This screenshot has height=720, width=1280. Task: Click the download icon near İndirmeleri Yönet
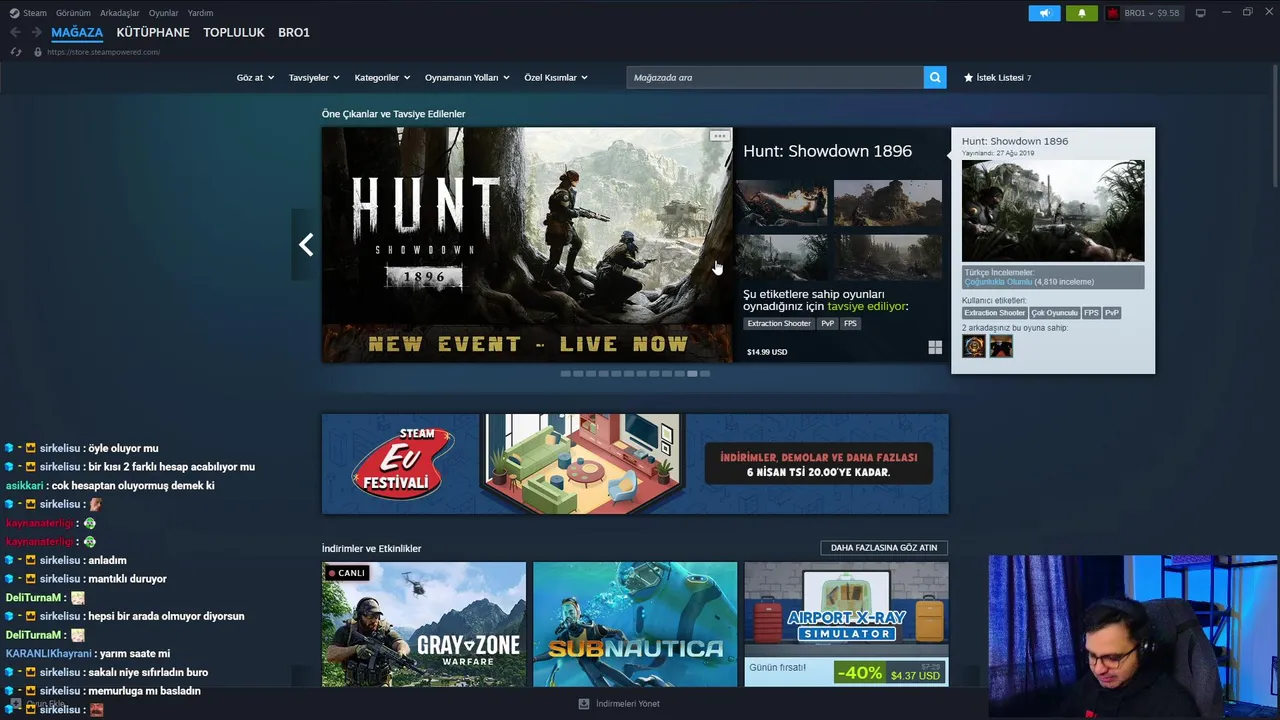pos(584,703)
